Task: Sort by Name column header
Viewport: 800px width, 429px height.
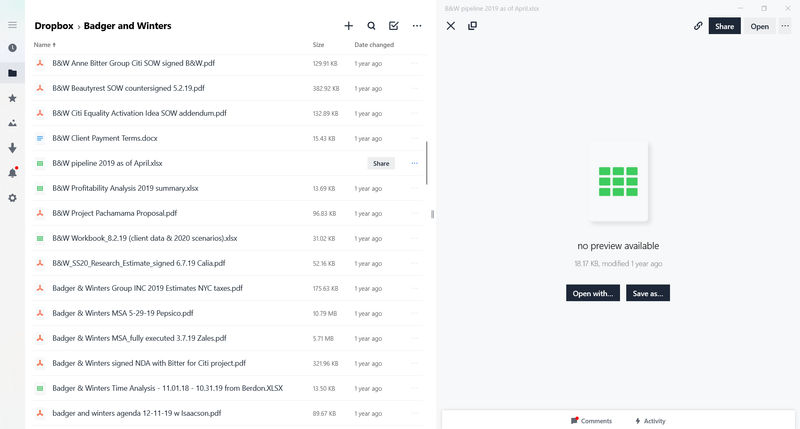Action: point(44,45)
